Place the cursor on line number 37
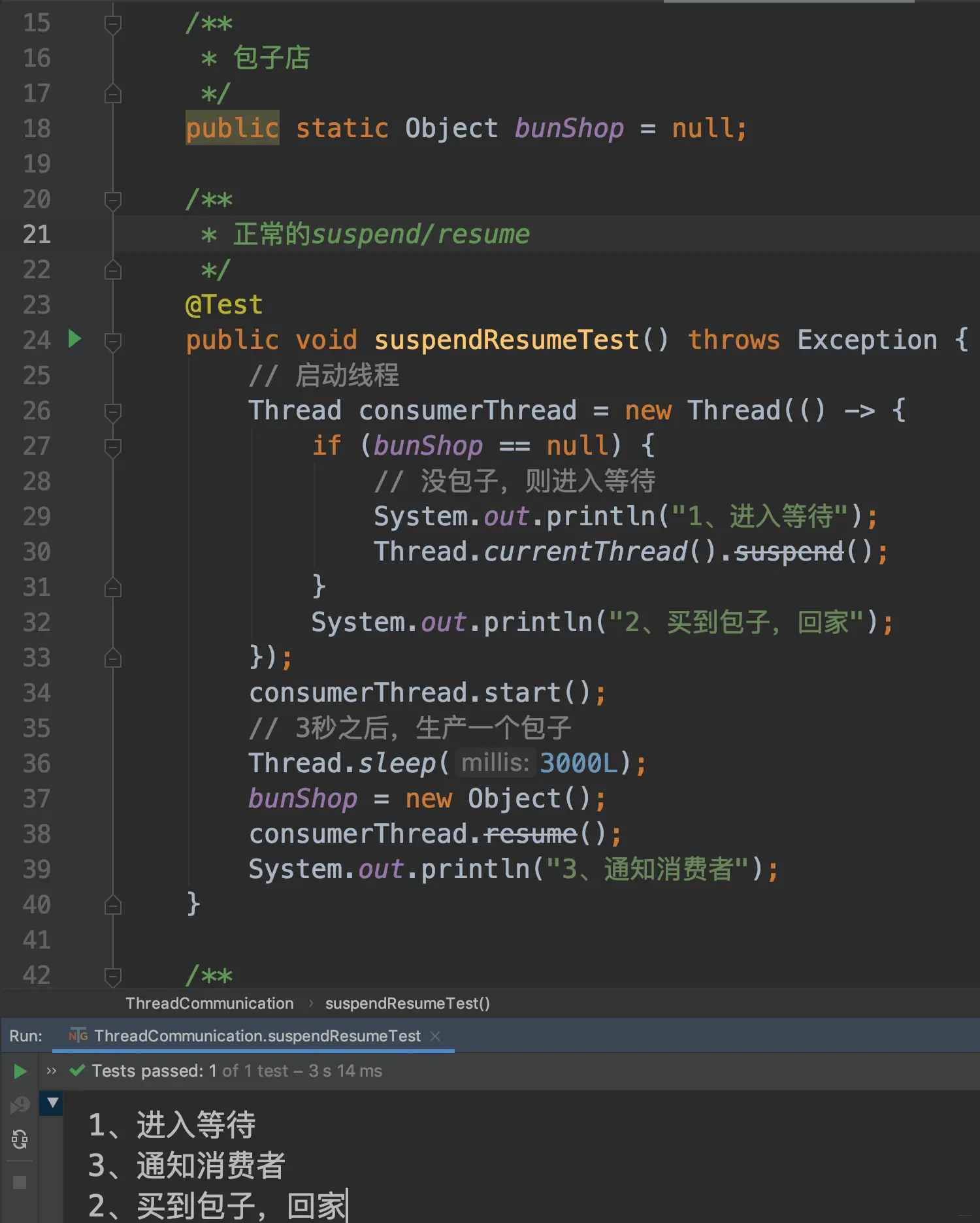This screenshot has width=980, height=1223. click(x=37, y=798)
